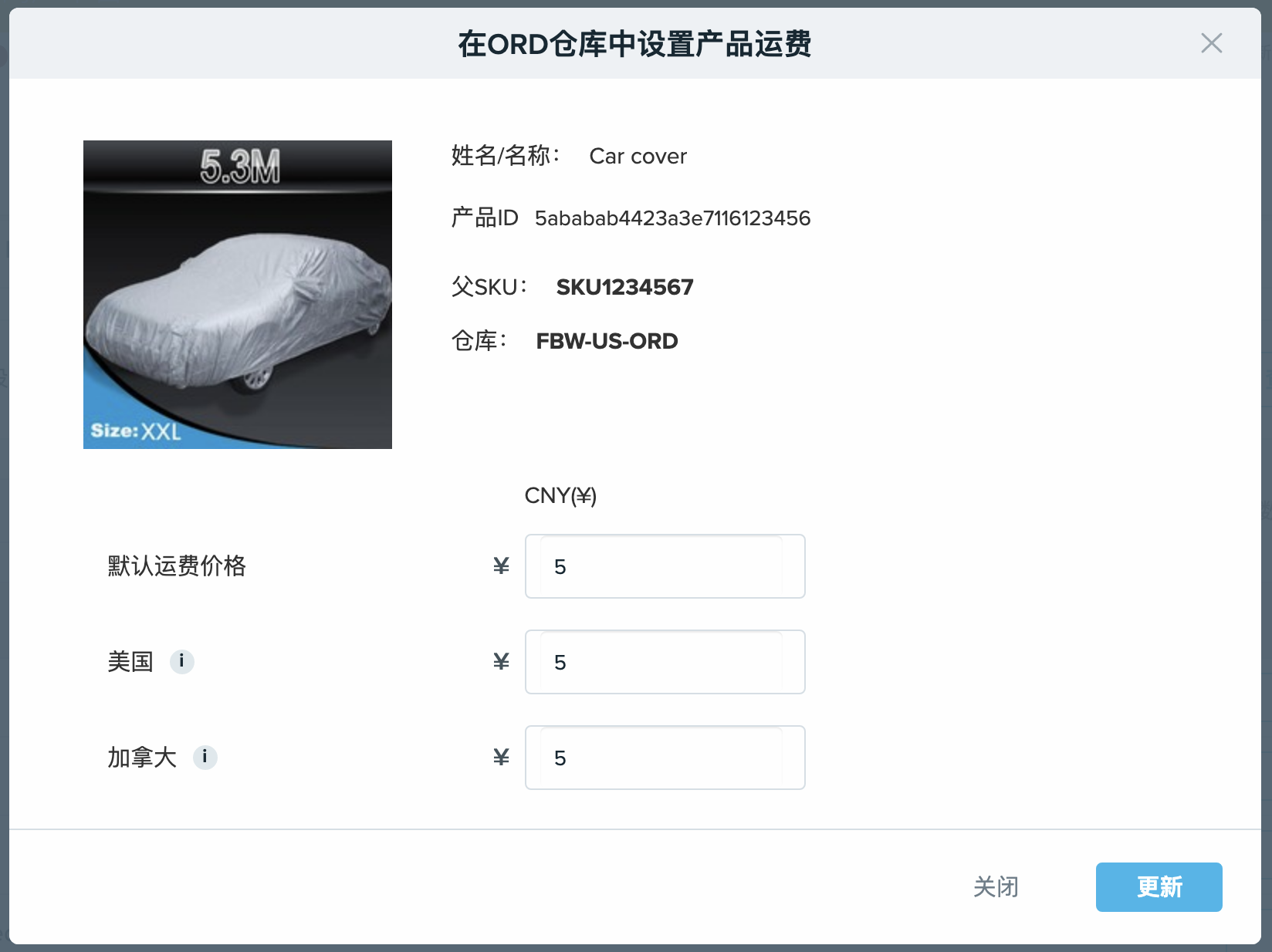Click the car cover product thumbnail
The image size is (1272, 952).
click(237, 294)
